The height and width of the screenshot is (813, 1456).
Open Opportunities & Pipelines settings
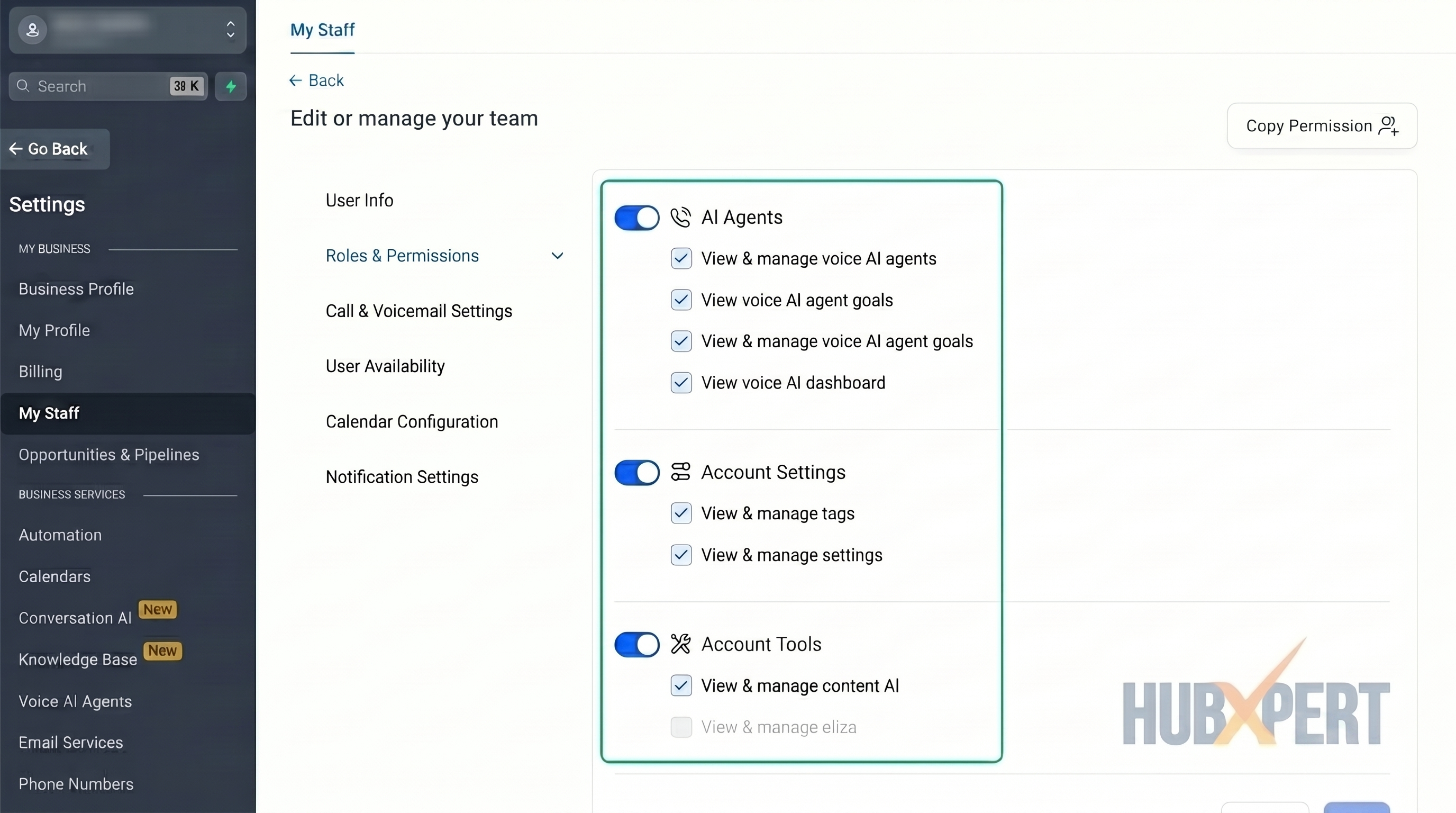(109, 455)
